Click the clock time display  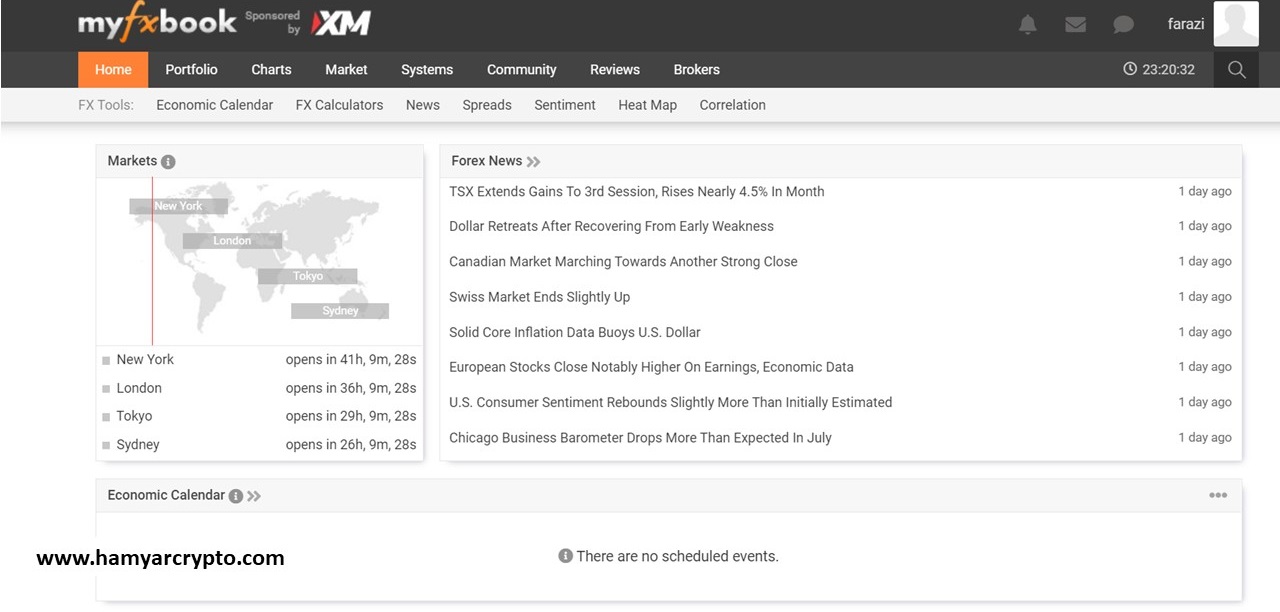point(1159,70)
